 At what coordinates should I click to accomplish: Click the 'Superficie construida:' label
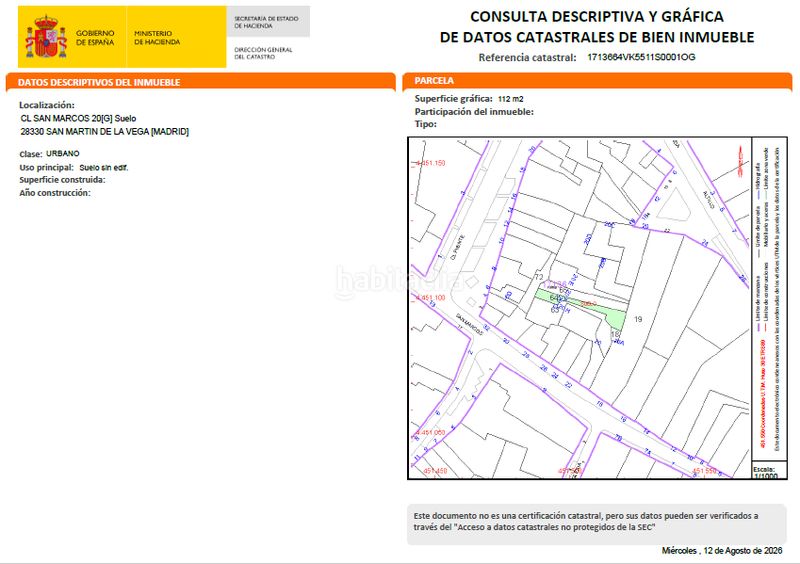[62, 180]
